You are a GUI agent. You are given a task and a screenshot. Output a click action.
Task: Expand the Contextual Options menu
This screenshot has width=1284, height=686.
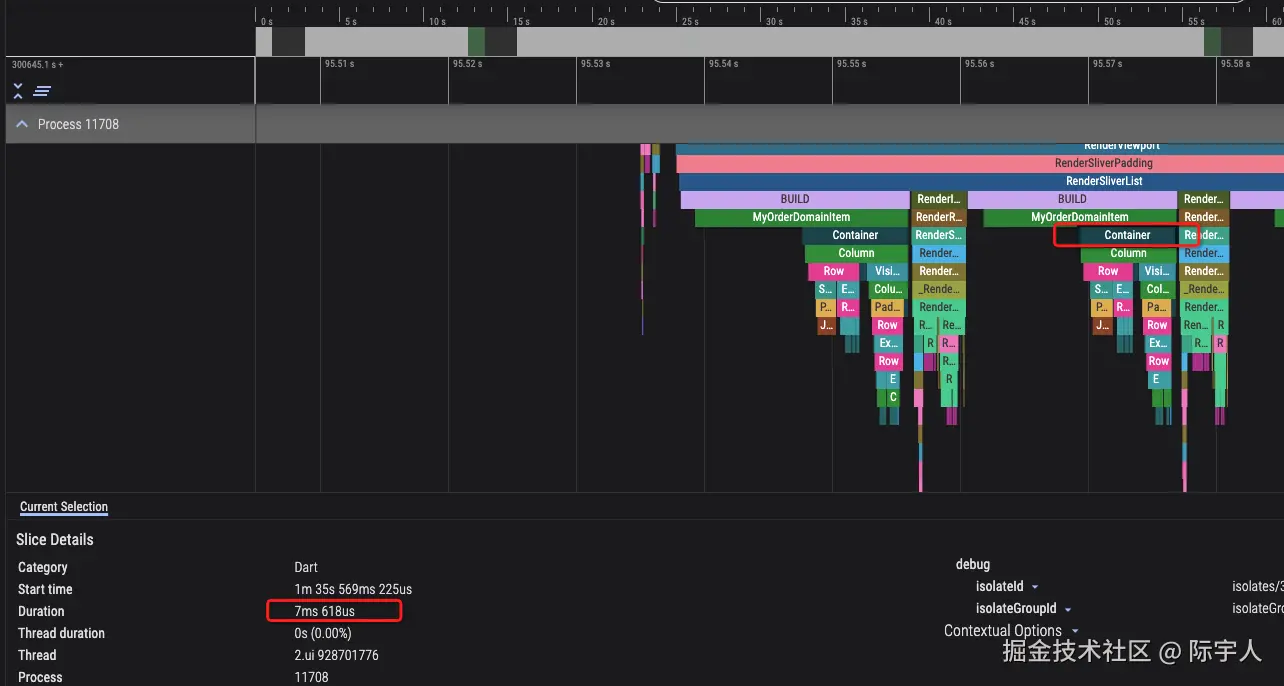1011,631
